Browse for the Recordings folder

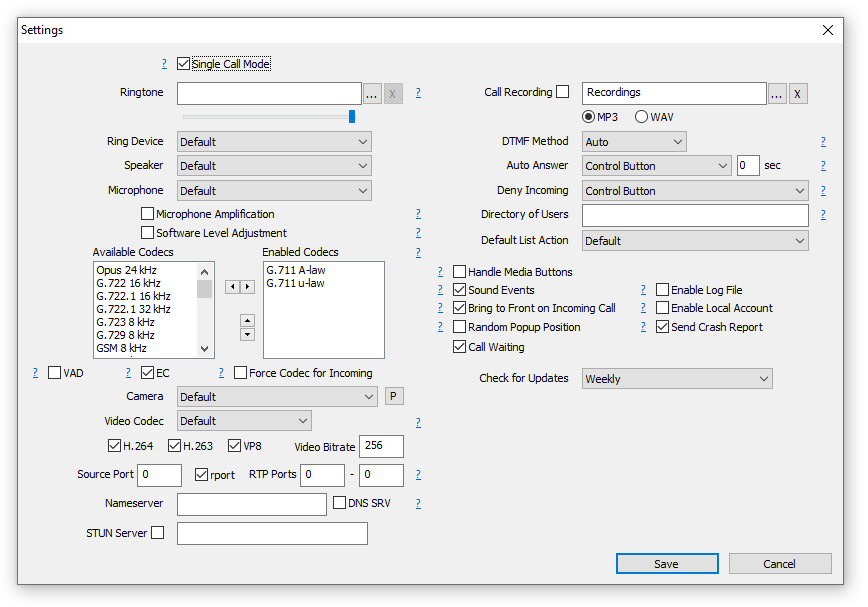coord(777,92)
